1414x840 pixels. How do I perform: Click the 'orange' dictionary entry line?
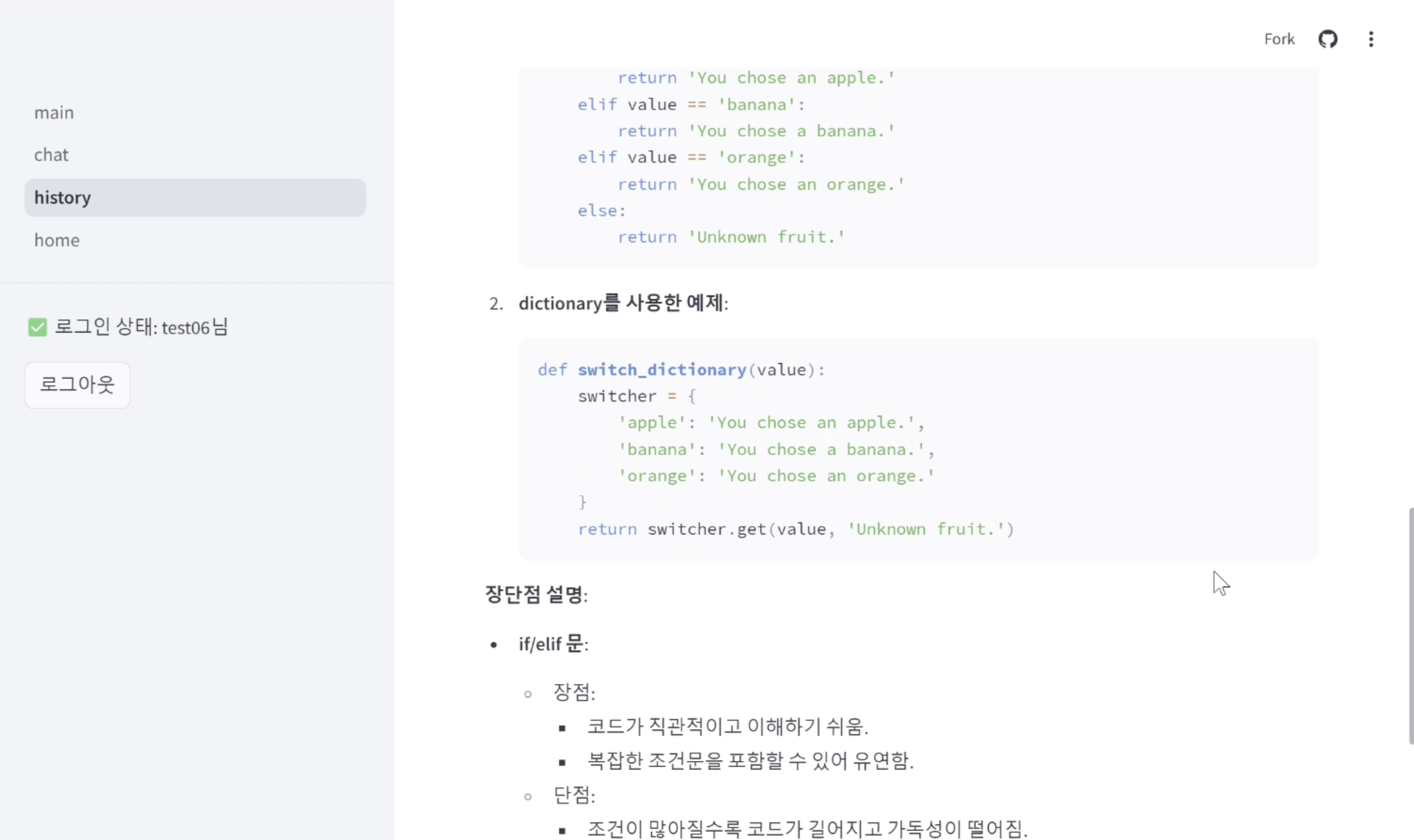pos(776,476)
